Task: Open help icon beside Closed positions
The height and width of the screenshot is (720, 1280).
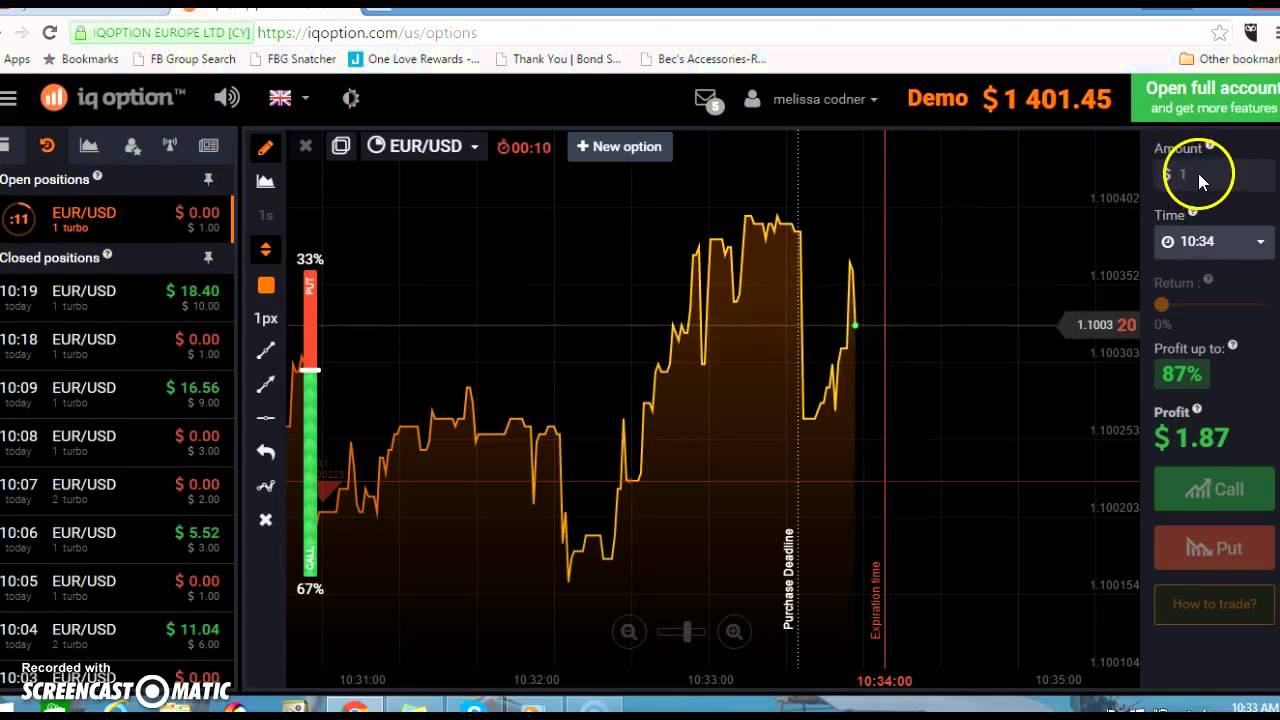Action: coord(107,255)
